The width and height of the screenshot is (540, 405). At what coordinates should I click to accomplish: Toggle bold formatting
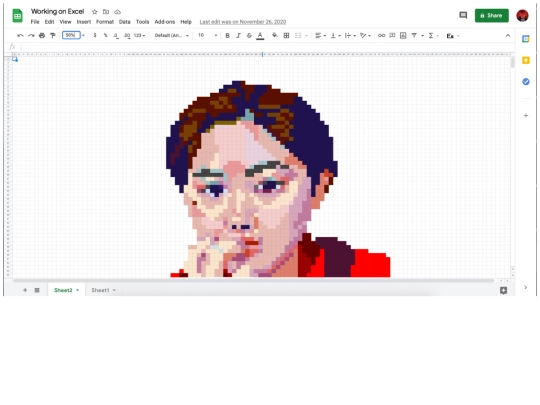pos(227,35)
